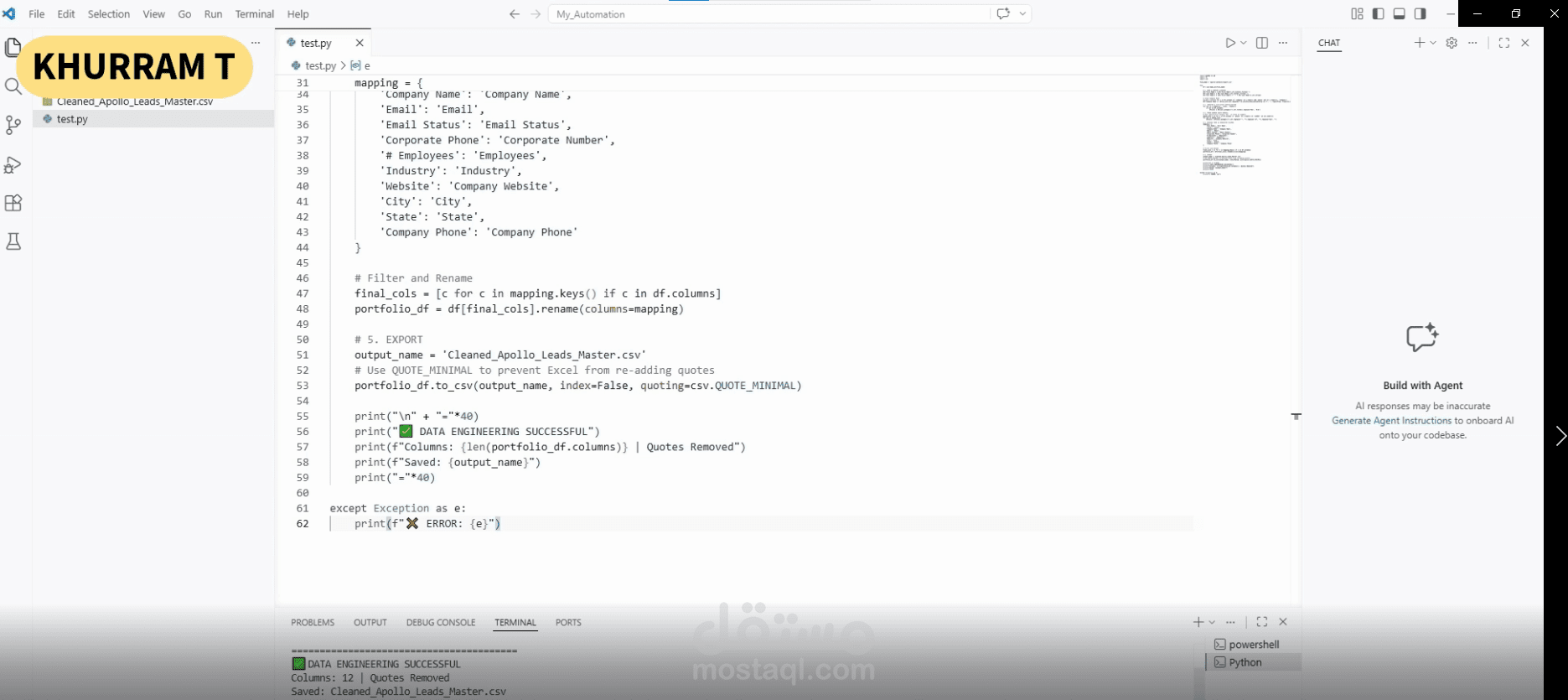Open the Selection menu
This screenshot has width=1568, height=700.
point(109,14)
